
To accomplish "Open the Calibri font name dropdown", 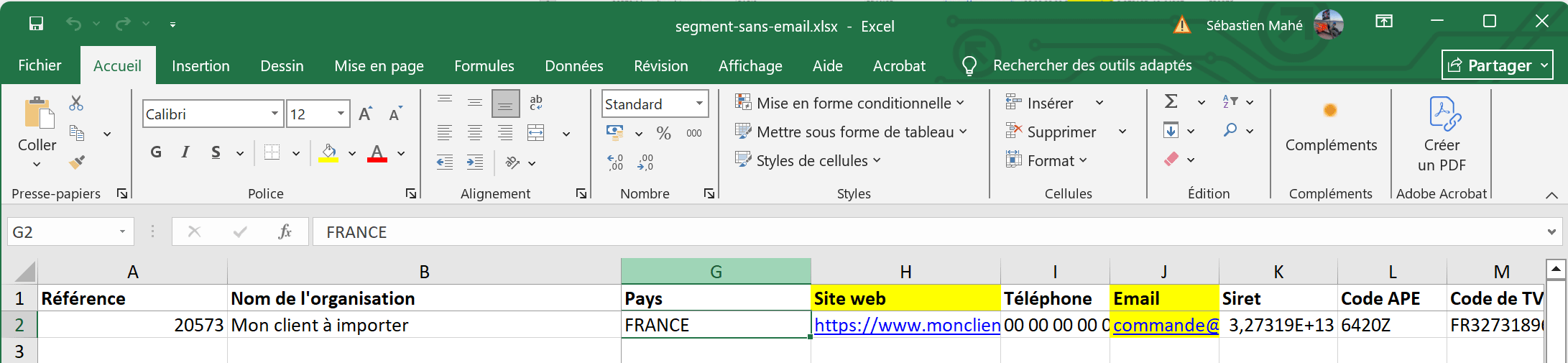I will (275, 114).
